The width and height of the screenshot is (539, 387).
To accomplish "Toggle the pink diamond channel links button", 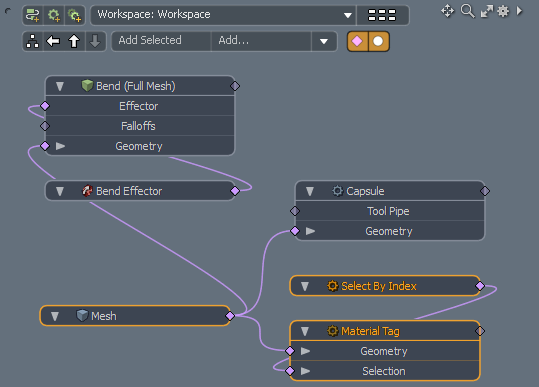I will (358, 41).
